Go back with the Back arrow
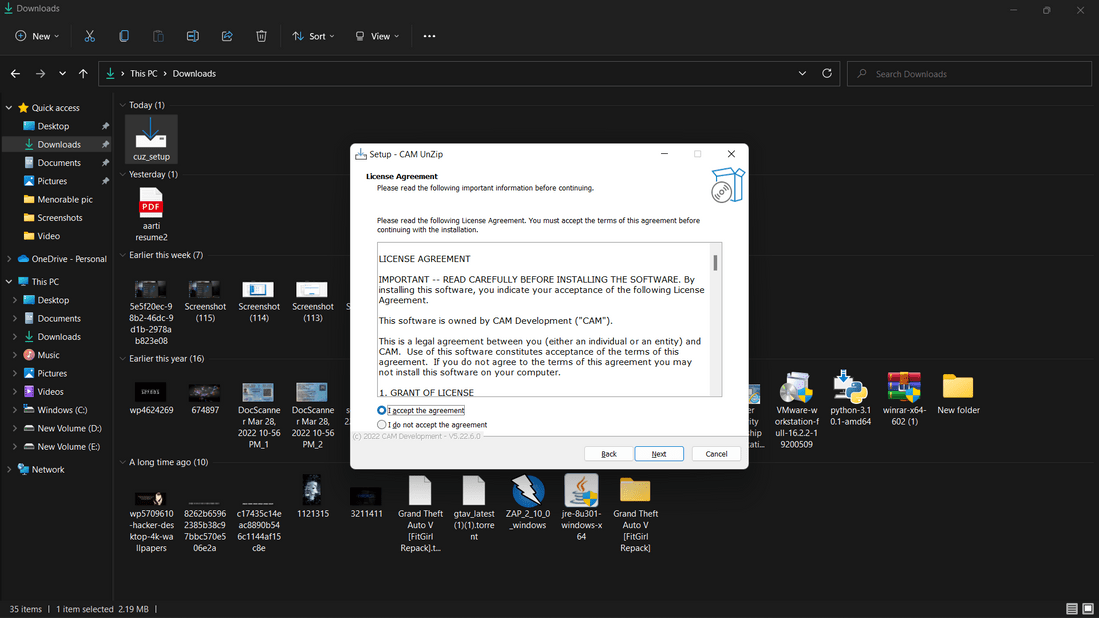1099x618 pixels. 15,74
